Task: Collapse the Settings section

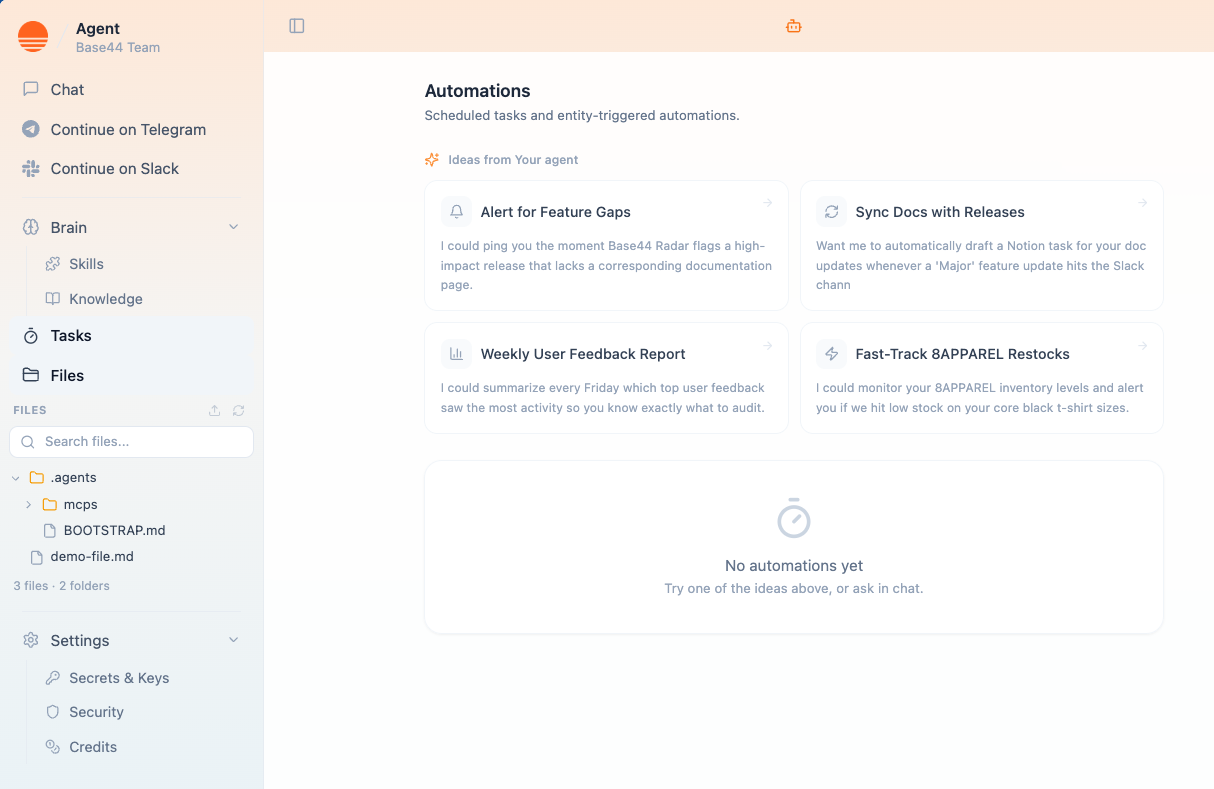Action: (233, 639)
